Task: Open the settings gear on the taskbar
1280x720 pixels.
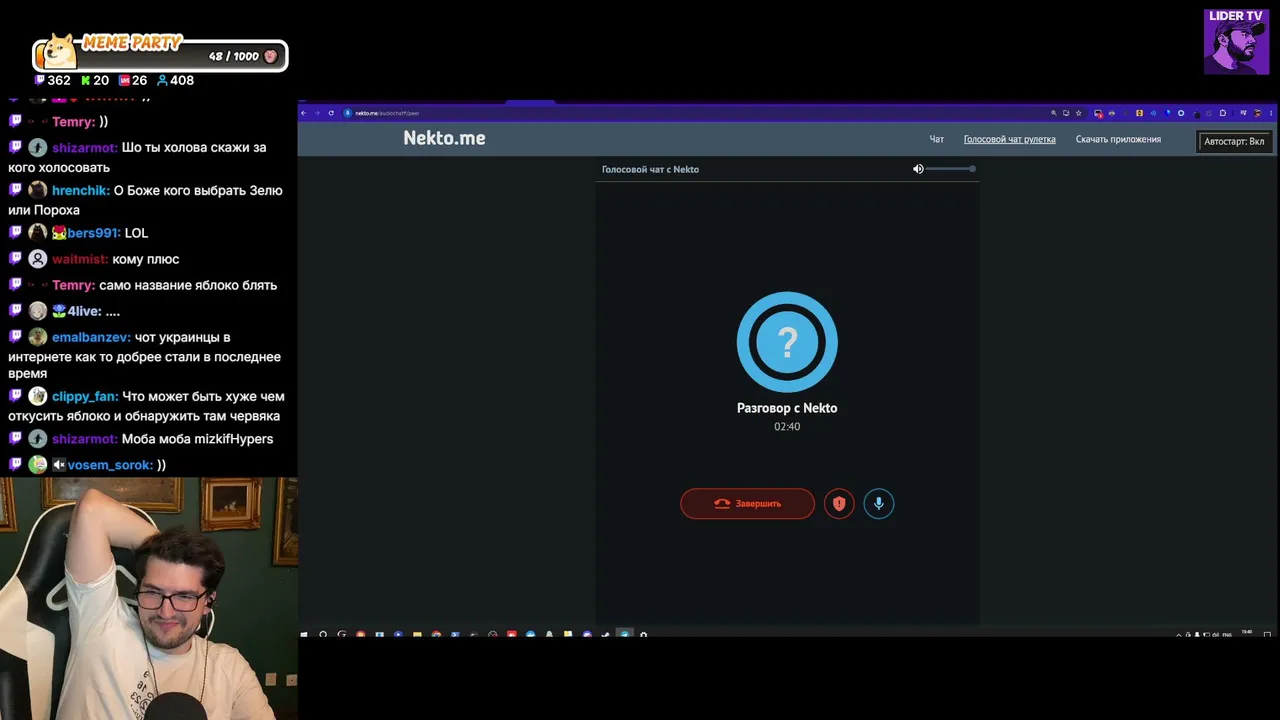Action: pyautogui.click(x=643, y=634)
